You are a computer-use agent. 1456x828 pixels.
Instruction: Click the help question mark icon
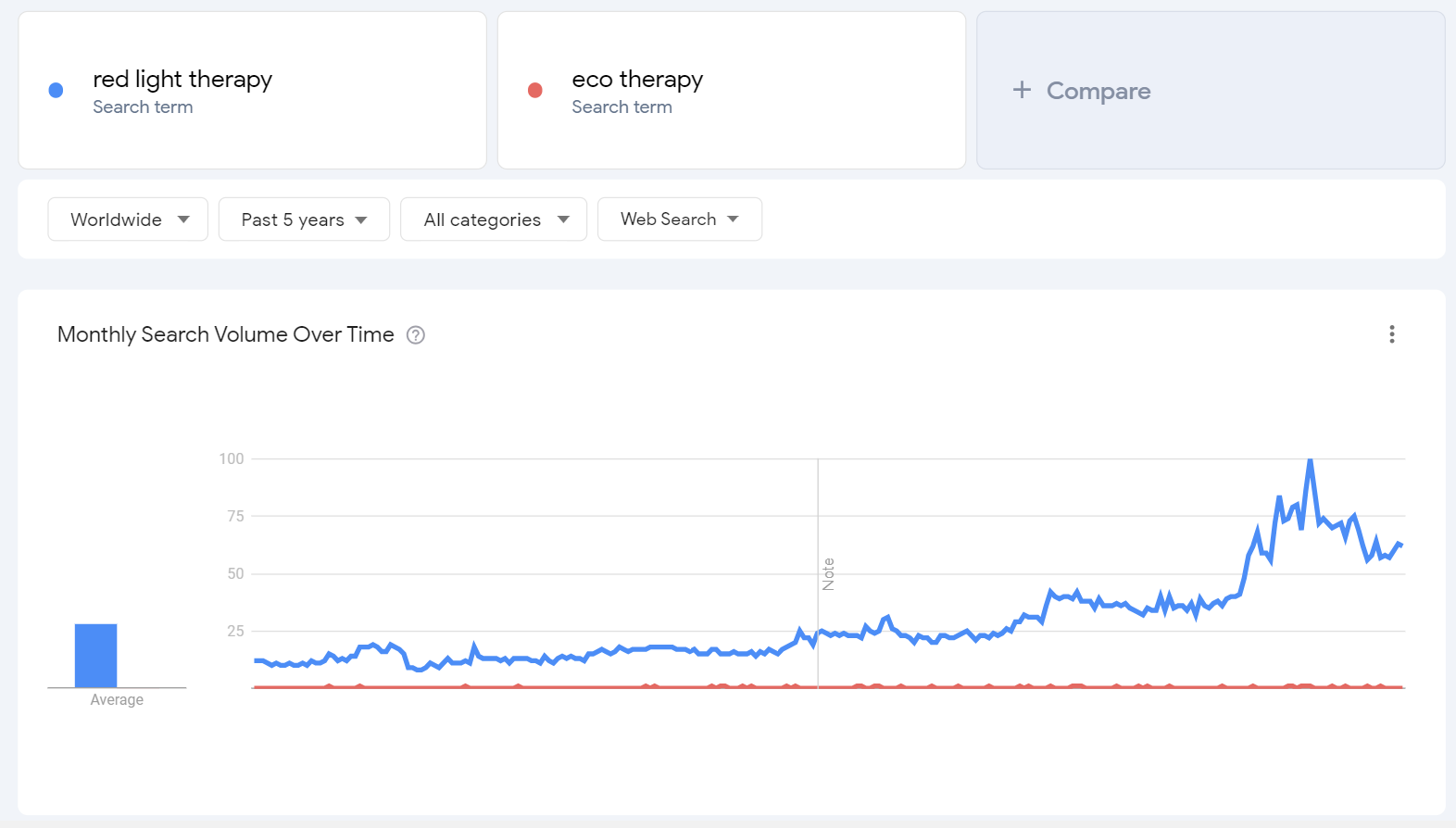pyautogui.click(x=416, y=335)
